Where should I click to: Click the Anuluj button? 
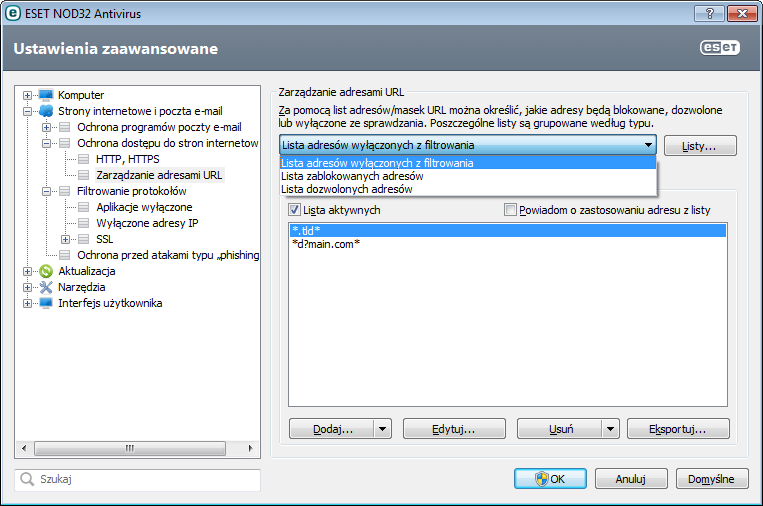coord(631,479)
